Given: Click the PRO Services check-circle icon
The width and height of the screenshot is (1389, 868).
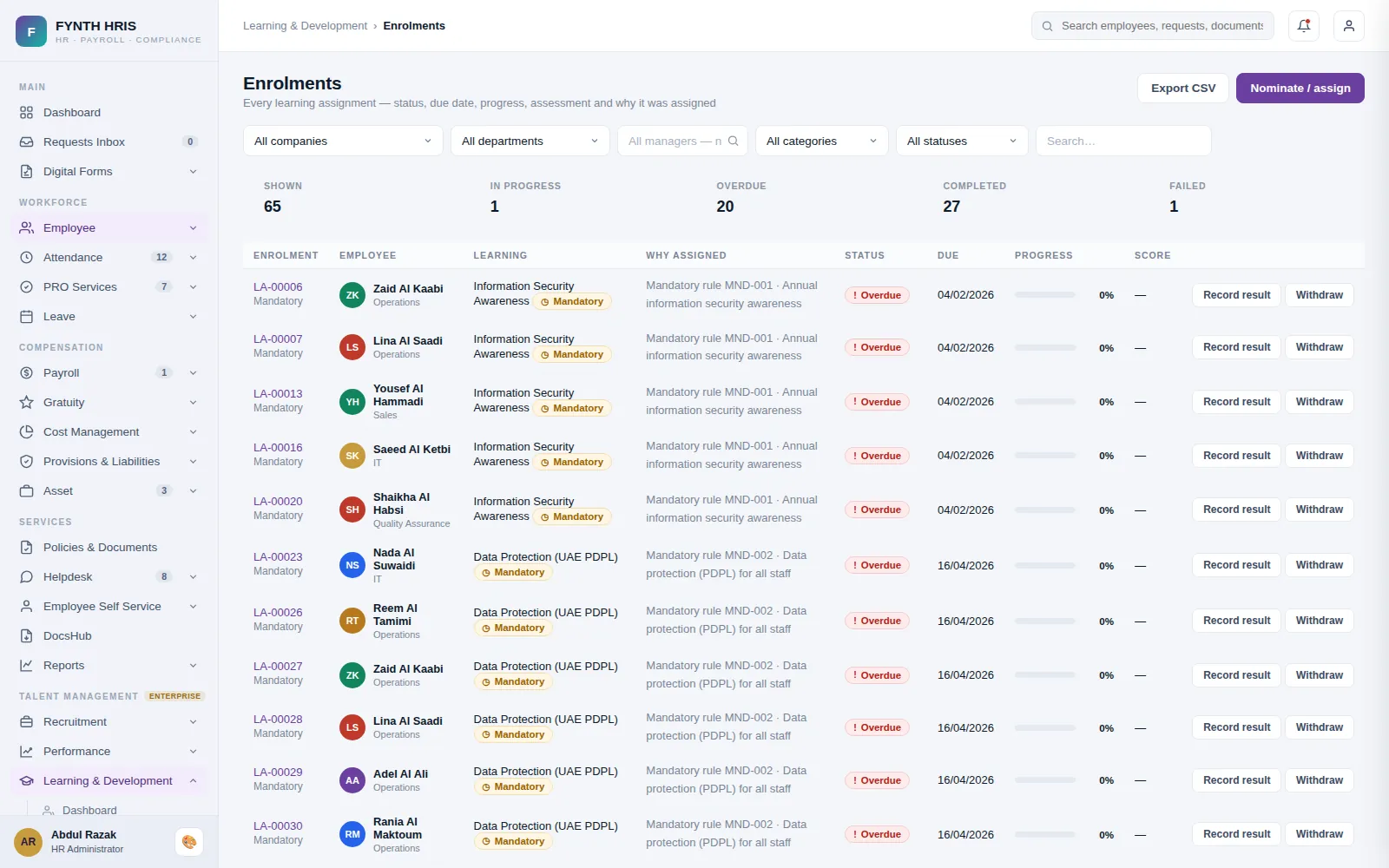Looking at the screenshot, I should click(x=26, y=287).
